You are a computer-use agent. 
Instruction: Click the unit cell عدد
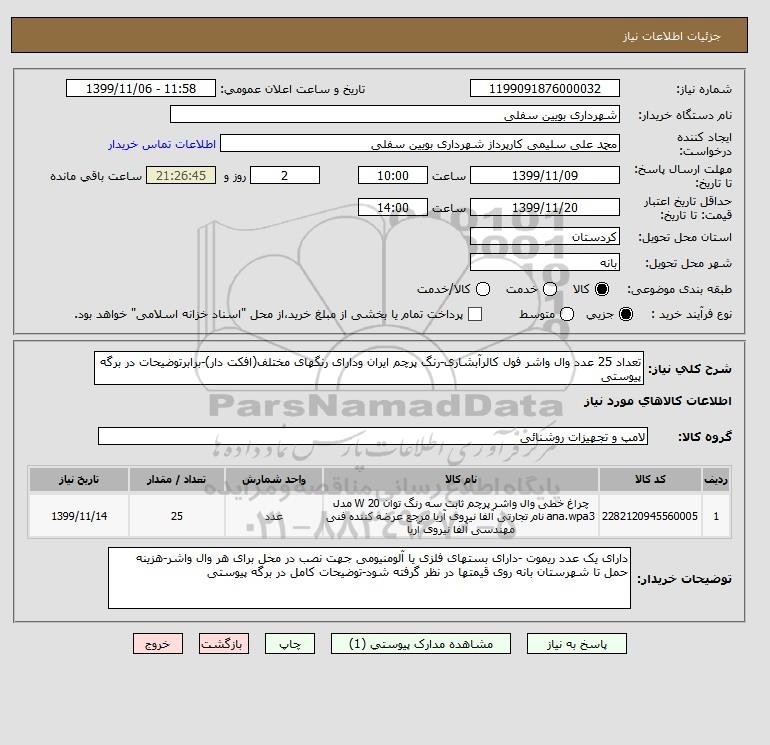(x=274, y=516)
